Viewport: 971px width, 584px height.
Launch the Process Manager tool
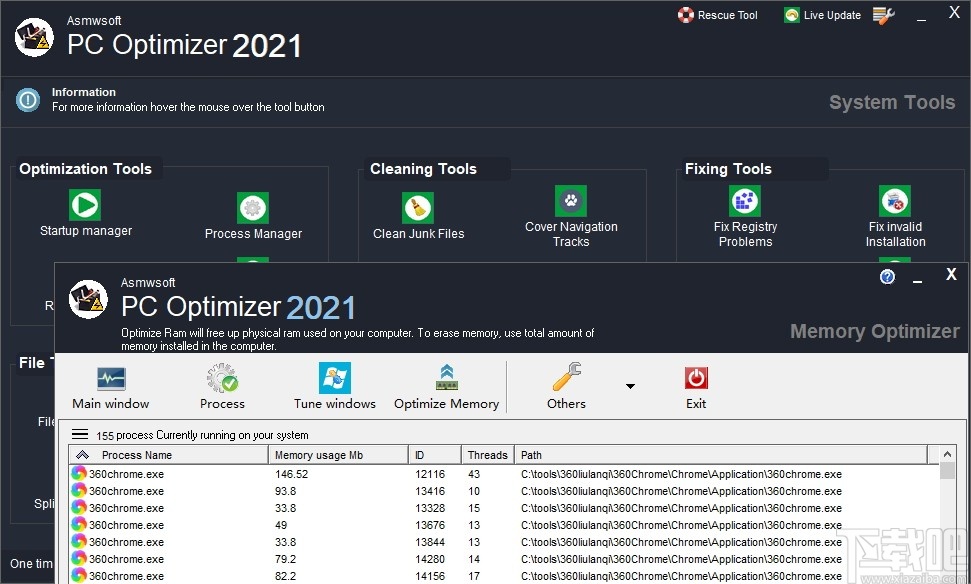tap(252, 208)
